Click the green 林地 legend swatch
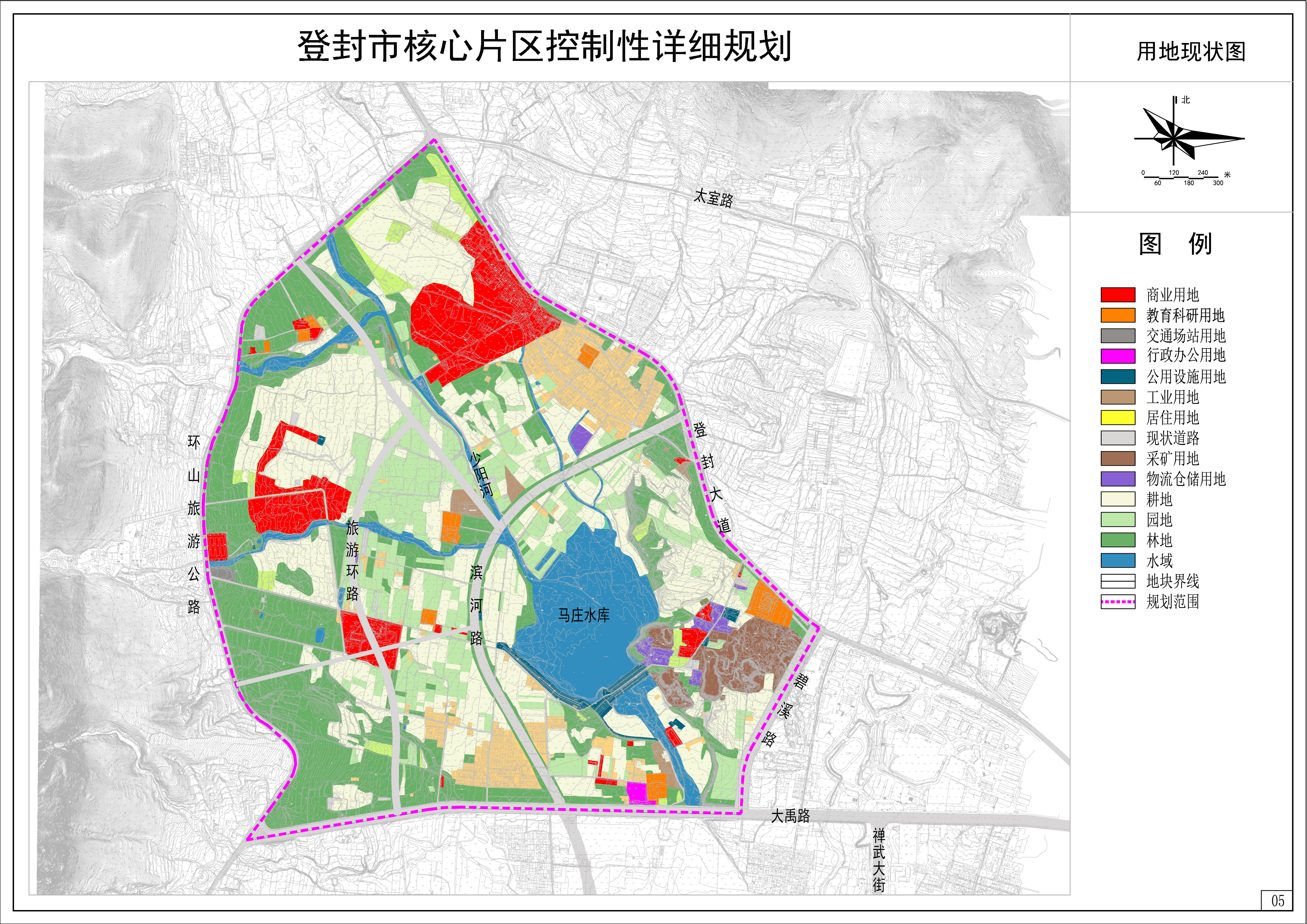1307x924 pixels. tap(1117, 540)
